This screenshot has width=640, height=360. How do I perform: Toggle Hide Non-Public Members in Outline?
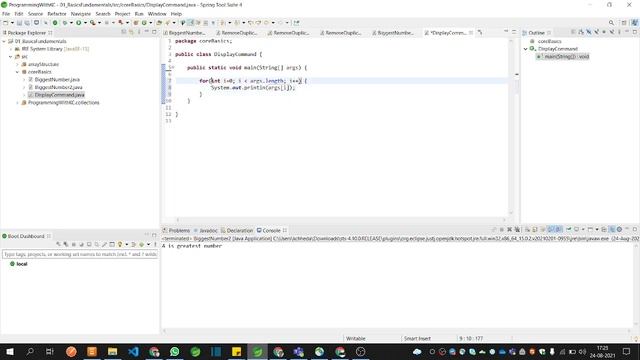(x=604, y=32)
